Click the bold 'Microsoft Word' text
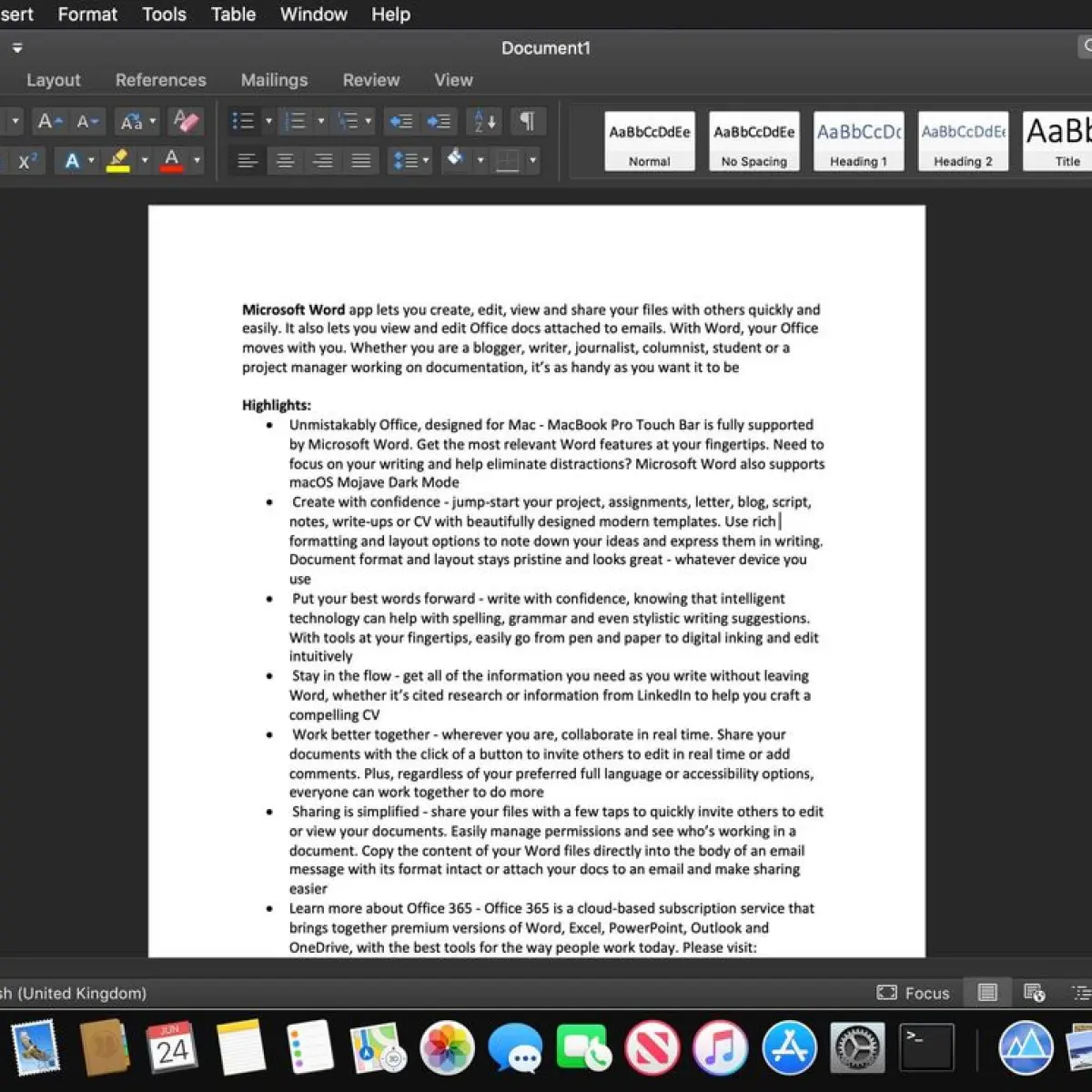This screenshot has height=1092, width=1092. click(x=293, y=309)
